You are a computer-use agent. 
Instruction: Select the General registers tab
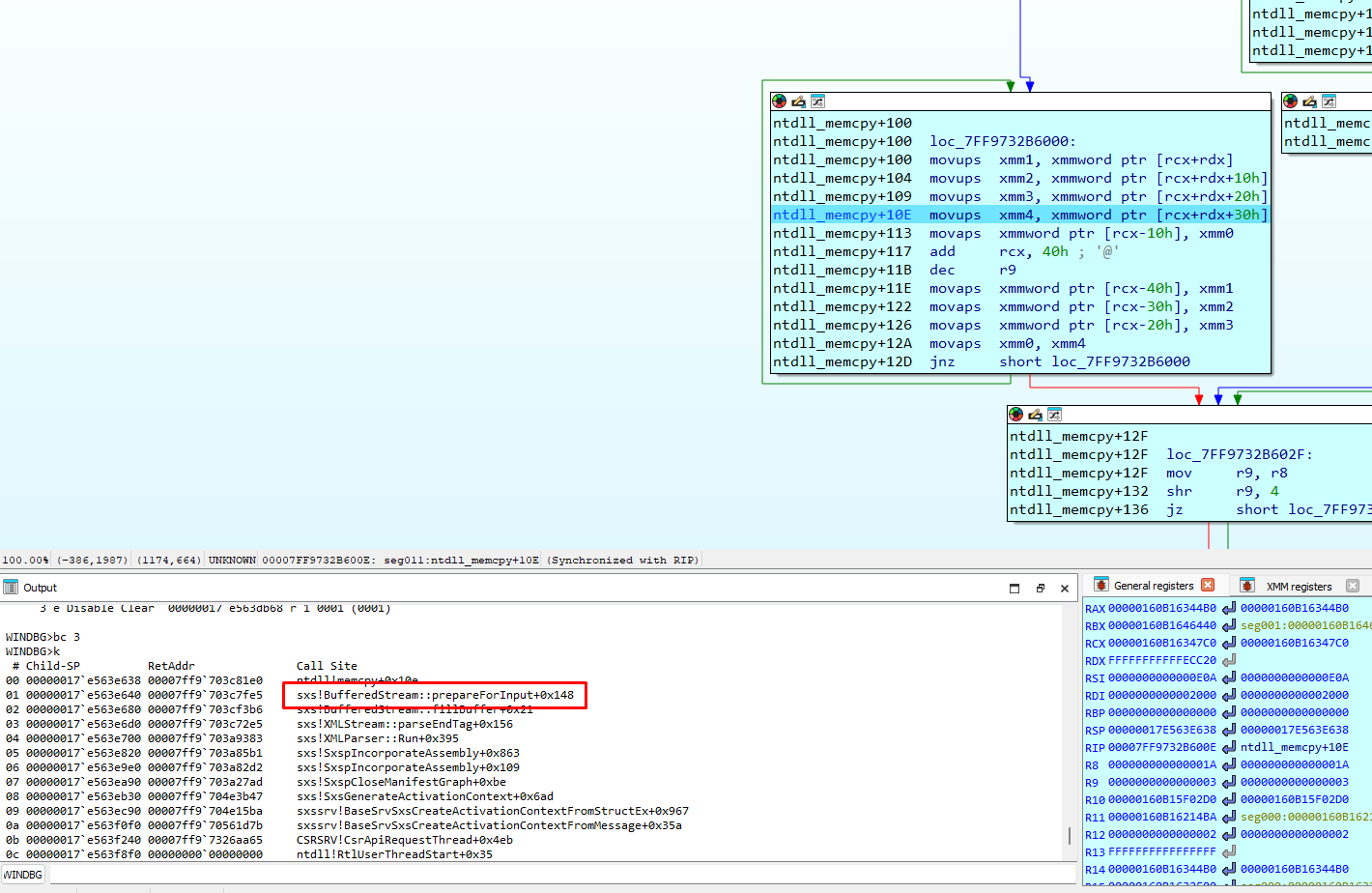(1153, 586)
